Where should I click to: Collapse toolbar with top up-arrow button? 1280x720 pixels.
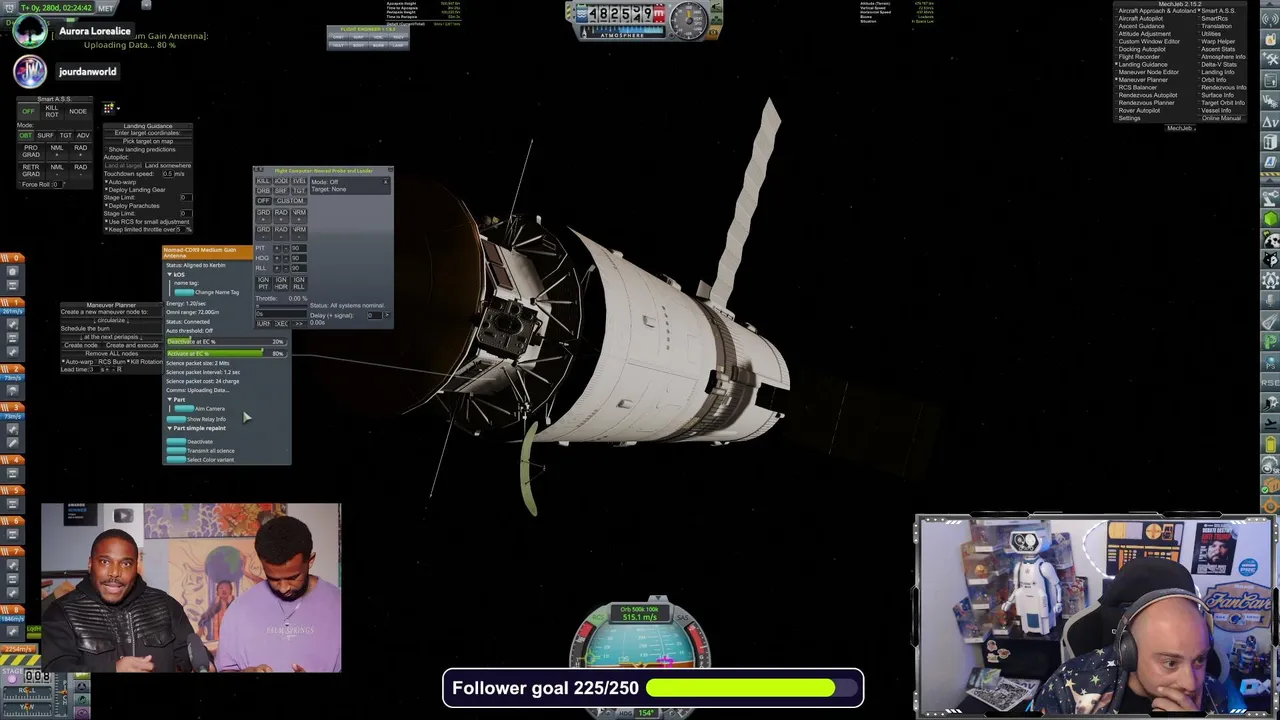pos(1270,3)
